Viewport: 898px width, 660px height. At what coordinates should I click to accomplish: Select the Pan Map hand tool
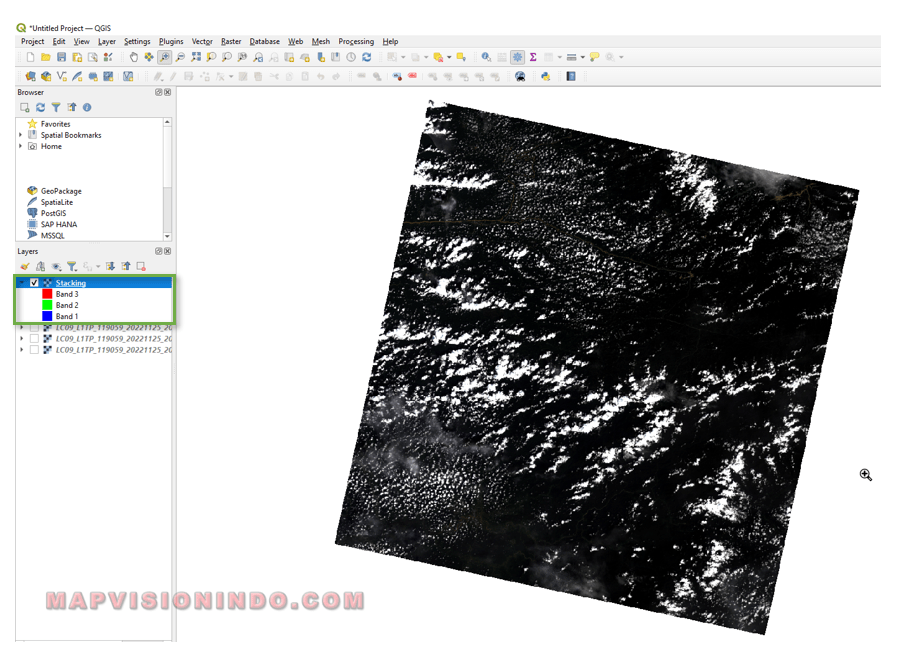[x=134, y=57]
